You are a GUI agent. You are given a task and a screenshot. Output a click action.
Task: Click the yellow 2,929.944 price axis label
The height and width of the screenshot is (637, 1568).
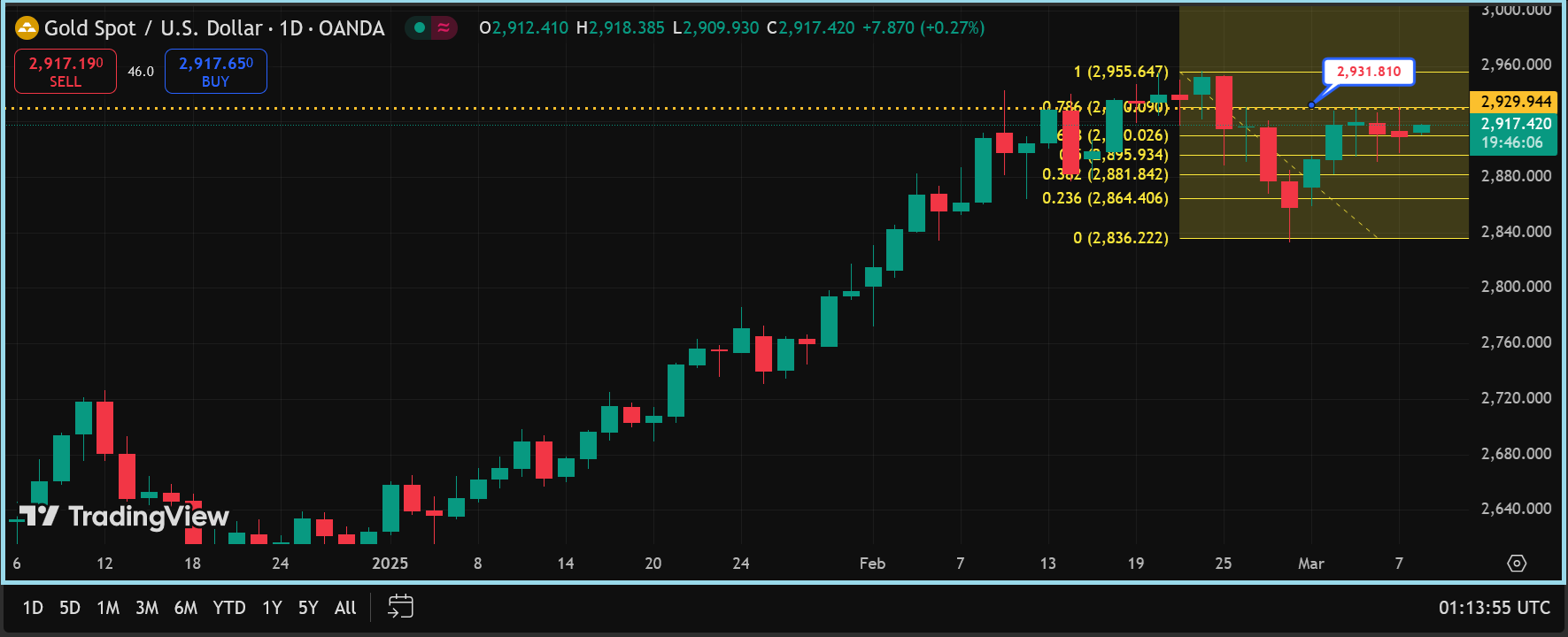1516,102
